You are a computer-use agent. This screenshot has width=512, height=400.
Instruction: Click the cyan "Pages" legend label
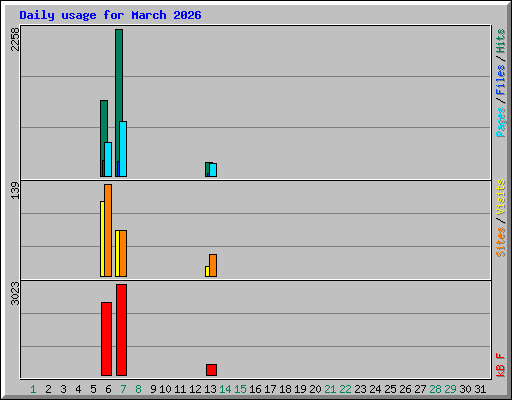point(500,122)
